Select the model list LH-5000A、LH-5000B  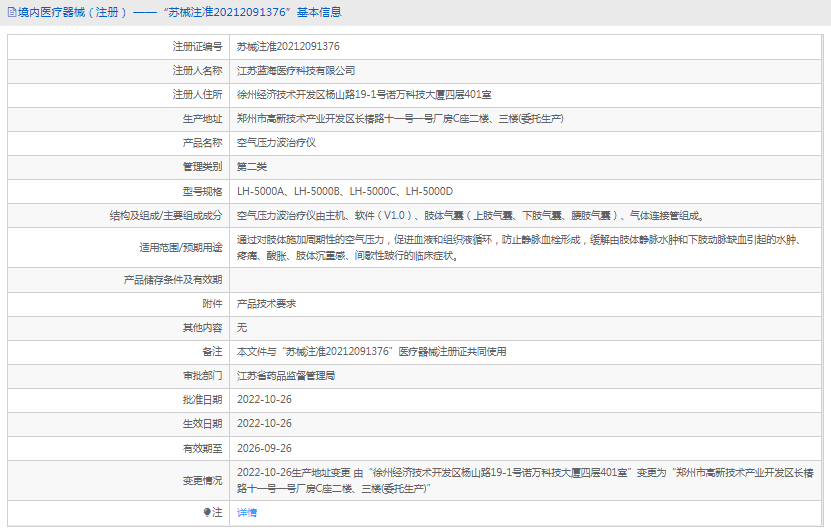click(345, 191)
